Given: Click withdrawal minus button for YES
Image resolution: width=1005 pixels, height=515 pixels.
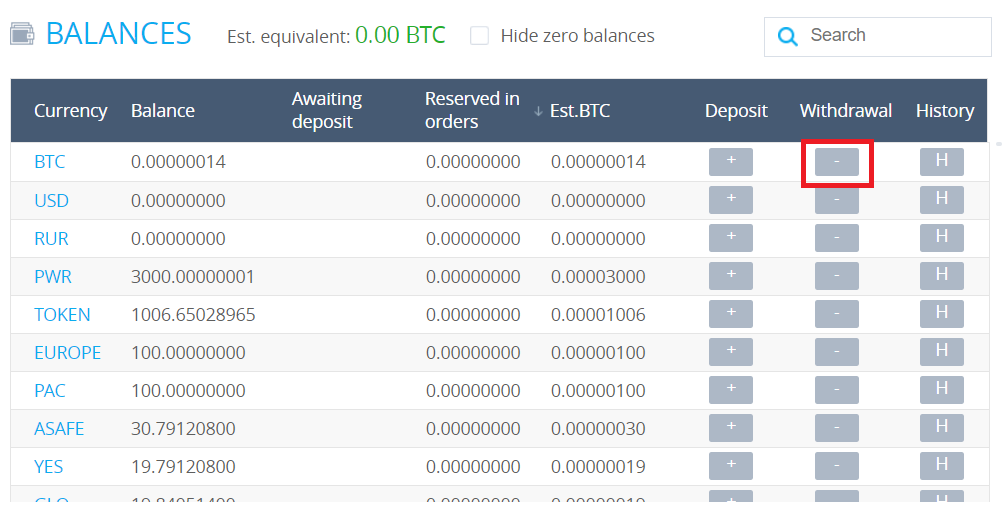Looking at the screenshot, I should 836,466.
